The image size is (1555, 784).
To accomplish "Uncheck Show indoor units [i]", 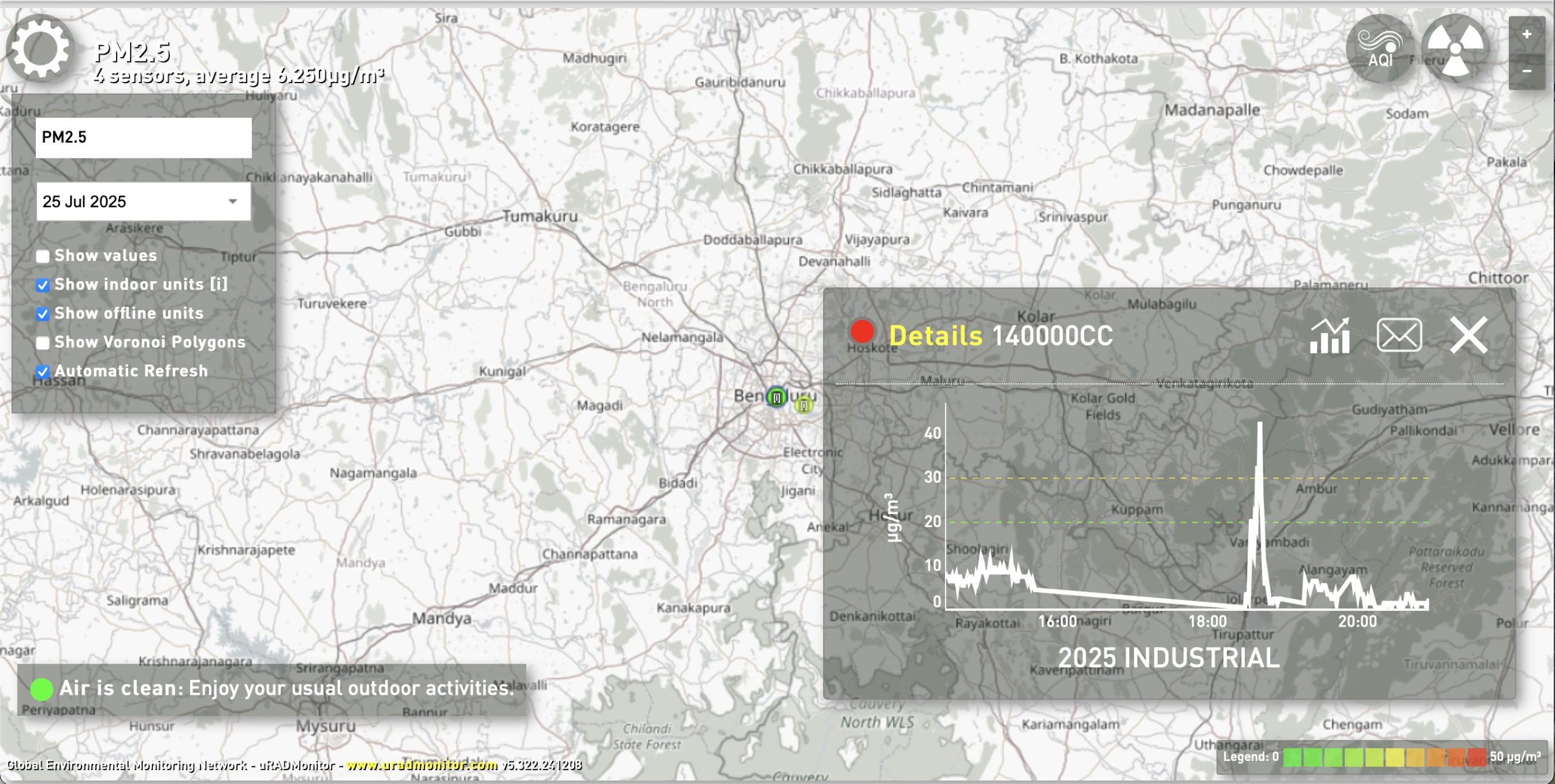I will tap(43, 285).
